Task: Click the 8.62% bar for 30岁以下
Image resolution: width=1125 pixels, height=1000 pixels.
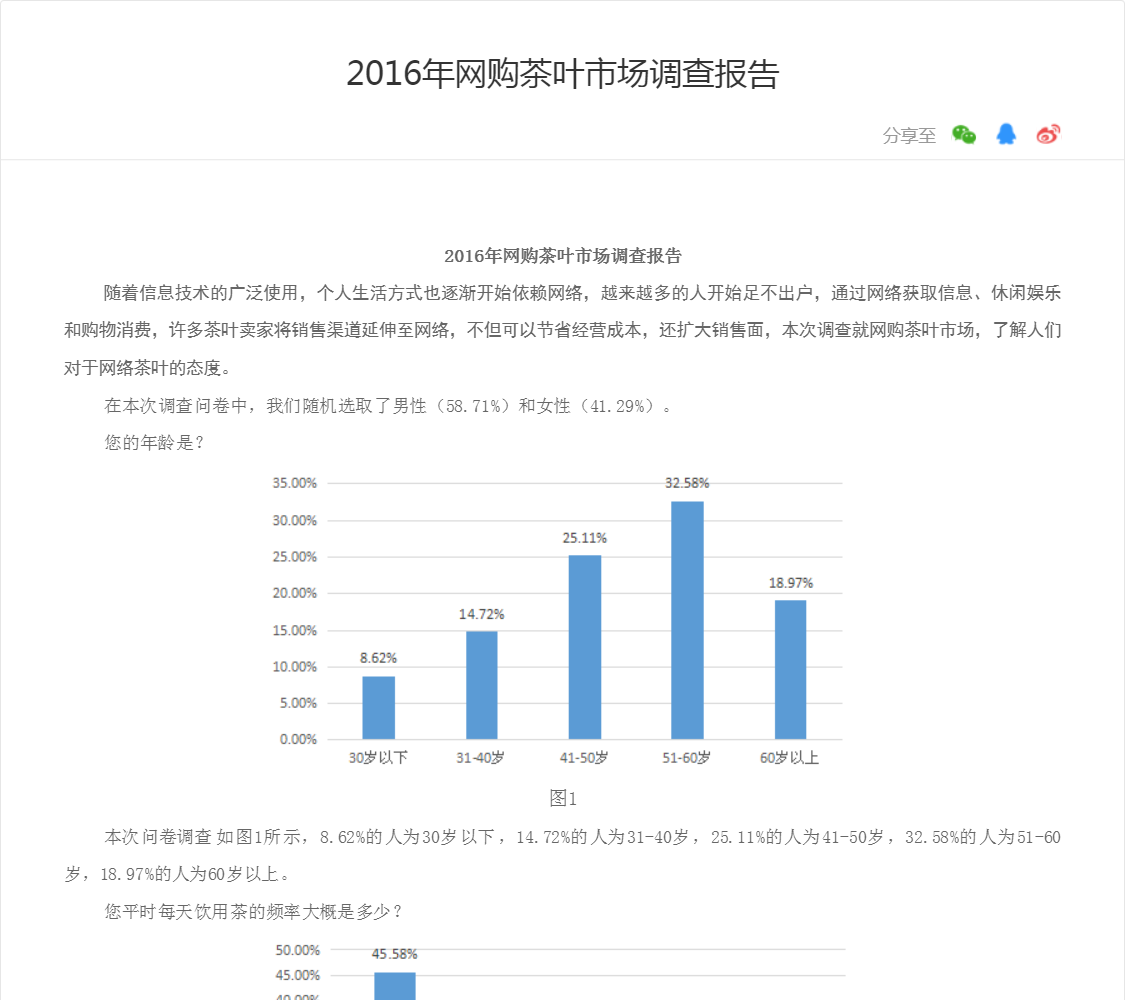Action: tap(378, 707)
